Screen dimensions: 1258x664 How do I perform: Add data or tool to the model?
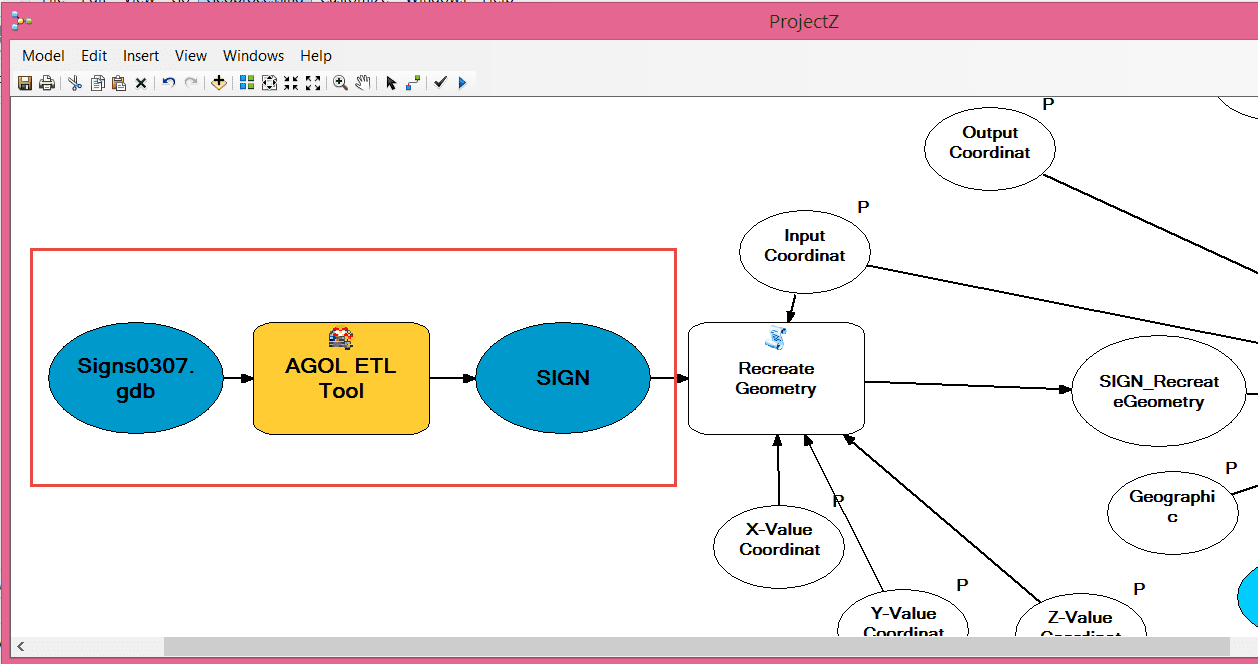(x=219, y=83)
